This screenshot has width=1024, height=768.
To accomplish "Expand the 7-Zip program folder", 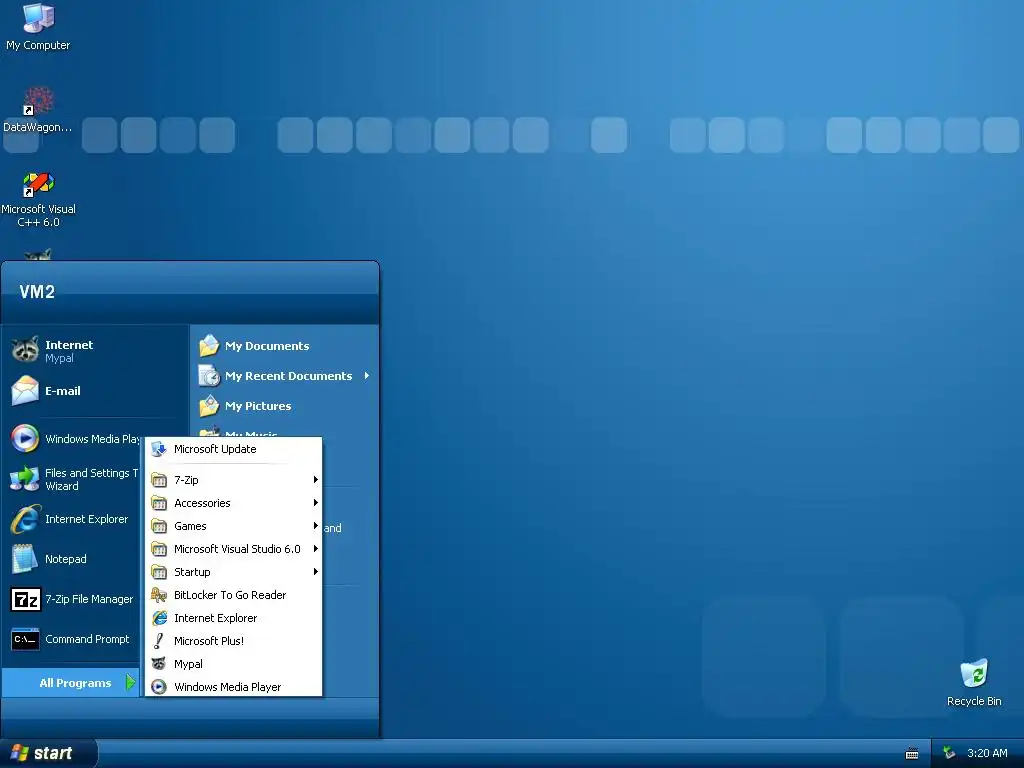I will [233, 480].
